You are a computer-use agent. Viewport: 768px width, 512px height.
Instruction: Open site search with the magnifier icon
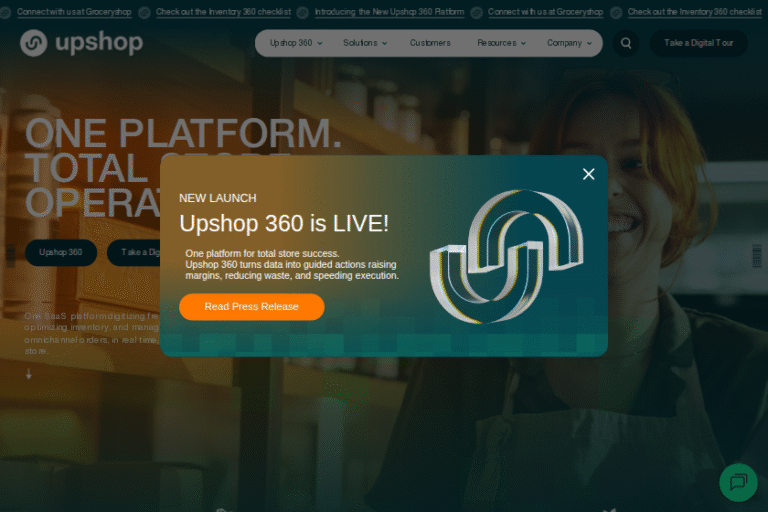626,43
